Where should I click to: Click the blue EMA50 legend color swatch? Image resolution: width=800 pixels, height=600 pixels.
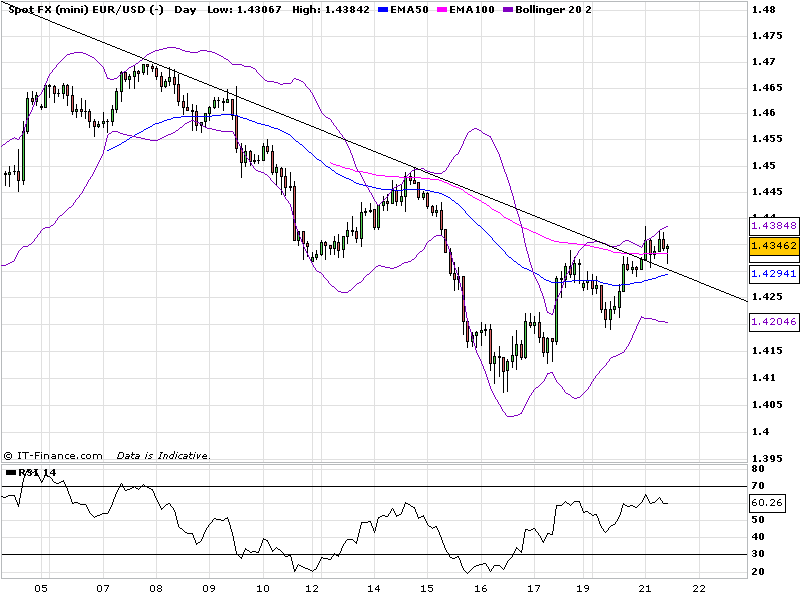tap(383, 10)
